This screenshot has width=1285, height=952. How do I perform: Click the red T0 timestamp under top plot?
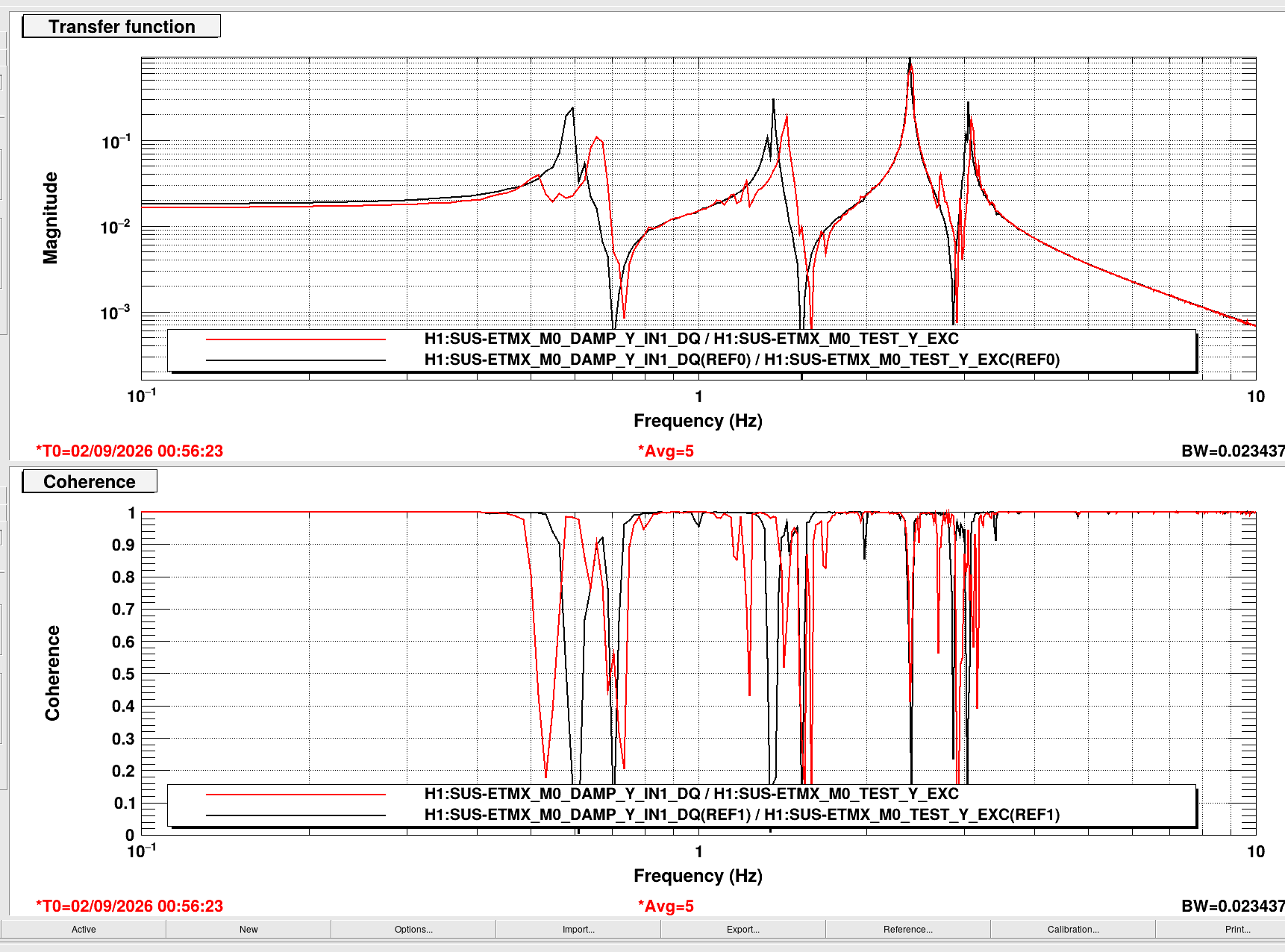pos(130,451)
